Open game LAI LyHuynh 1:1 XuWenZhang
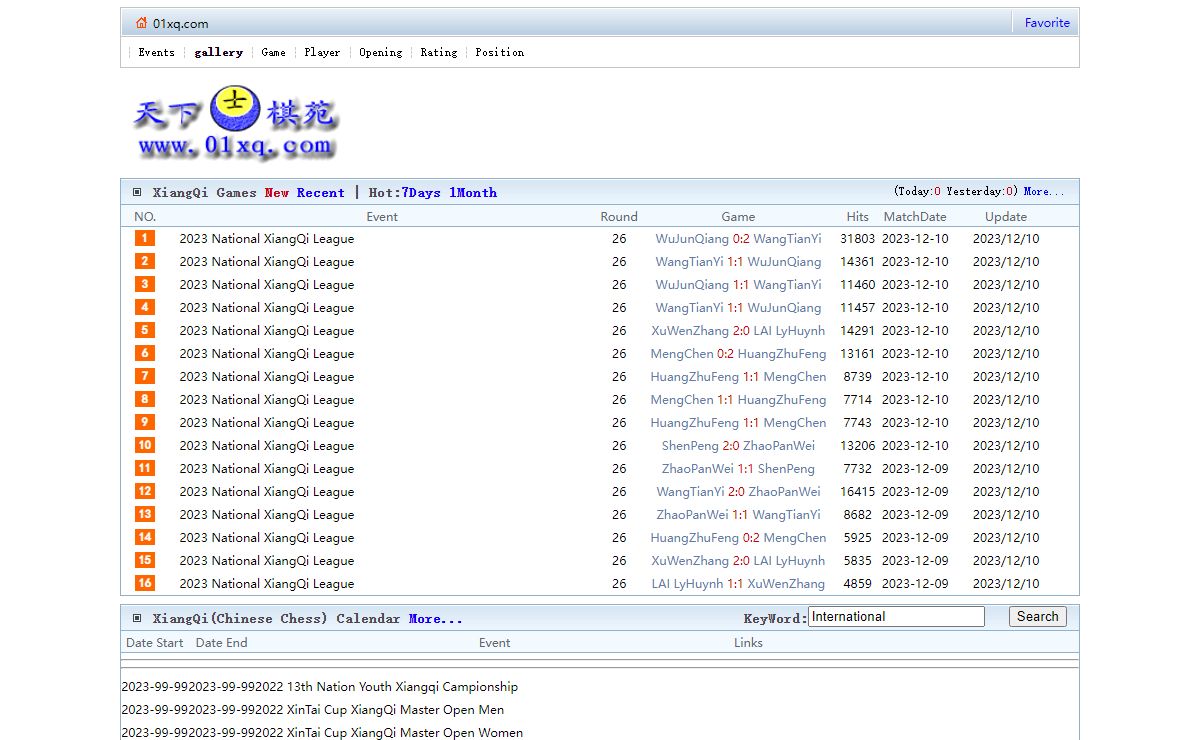This screenshot has height=740, width=1200. click(738, 584)
